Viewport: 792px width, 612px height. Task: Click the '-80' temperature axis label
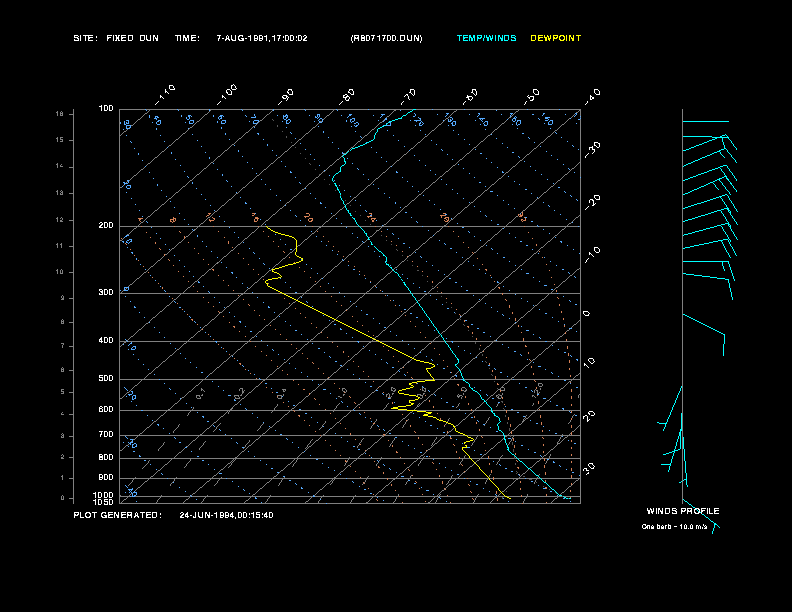(x=347, y=97)
